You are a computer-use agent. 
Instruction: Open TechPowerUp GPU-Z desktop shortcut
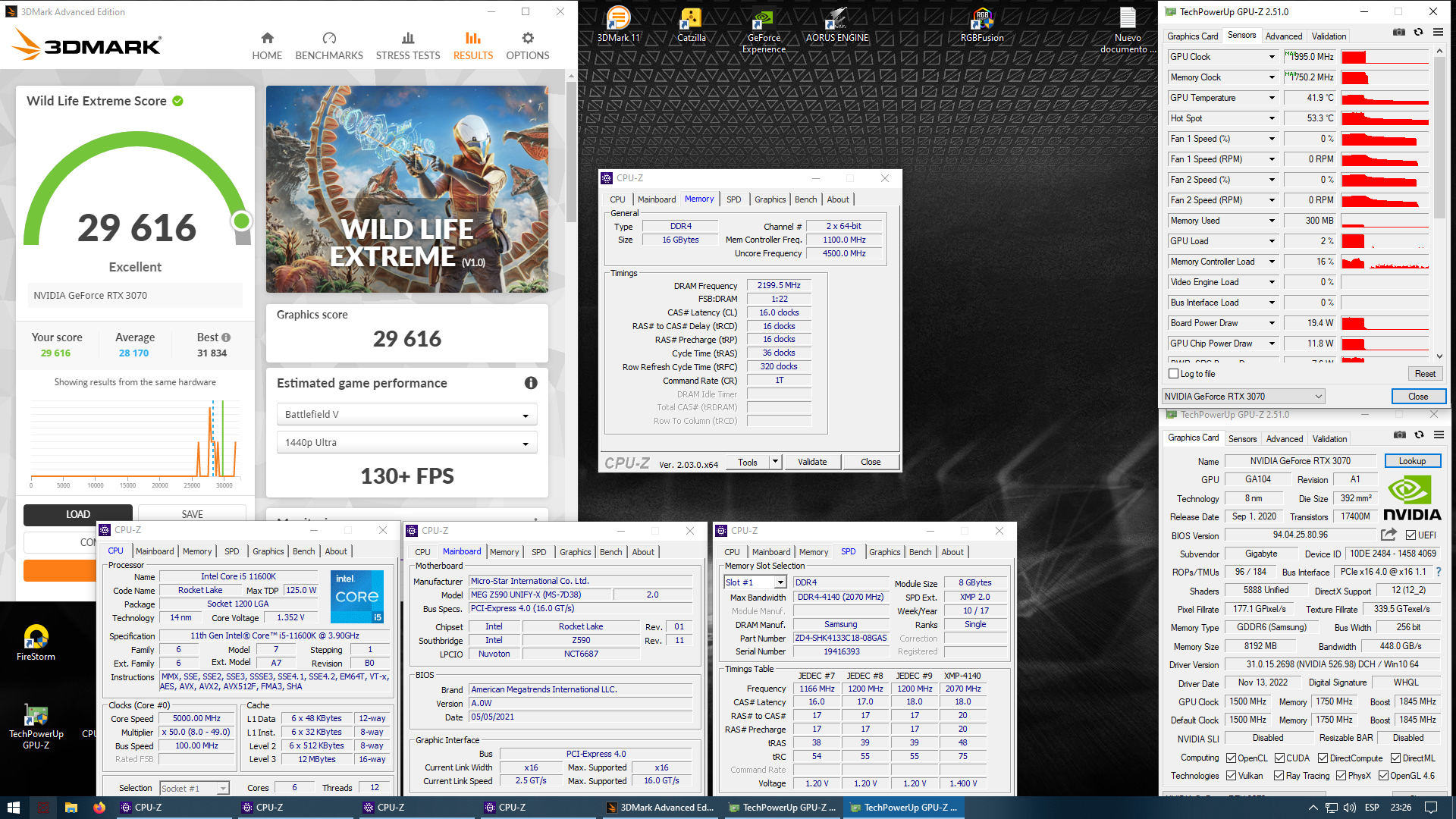pyautogui.click(x=36, y=727)
